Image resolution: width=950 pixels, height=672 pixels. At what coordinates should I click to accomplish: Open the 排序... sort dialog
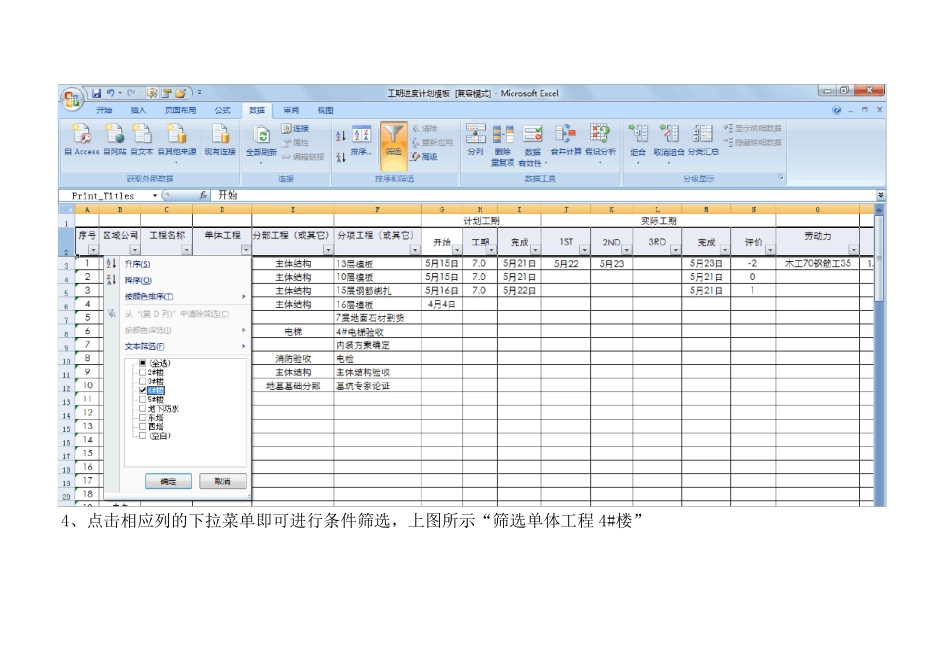pyautogui.click(x=361, y=141)
